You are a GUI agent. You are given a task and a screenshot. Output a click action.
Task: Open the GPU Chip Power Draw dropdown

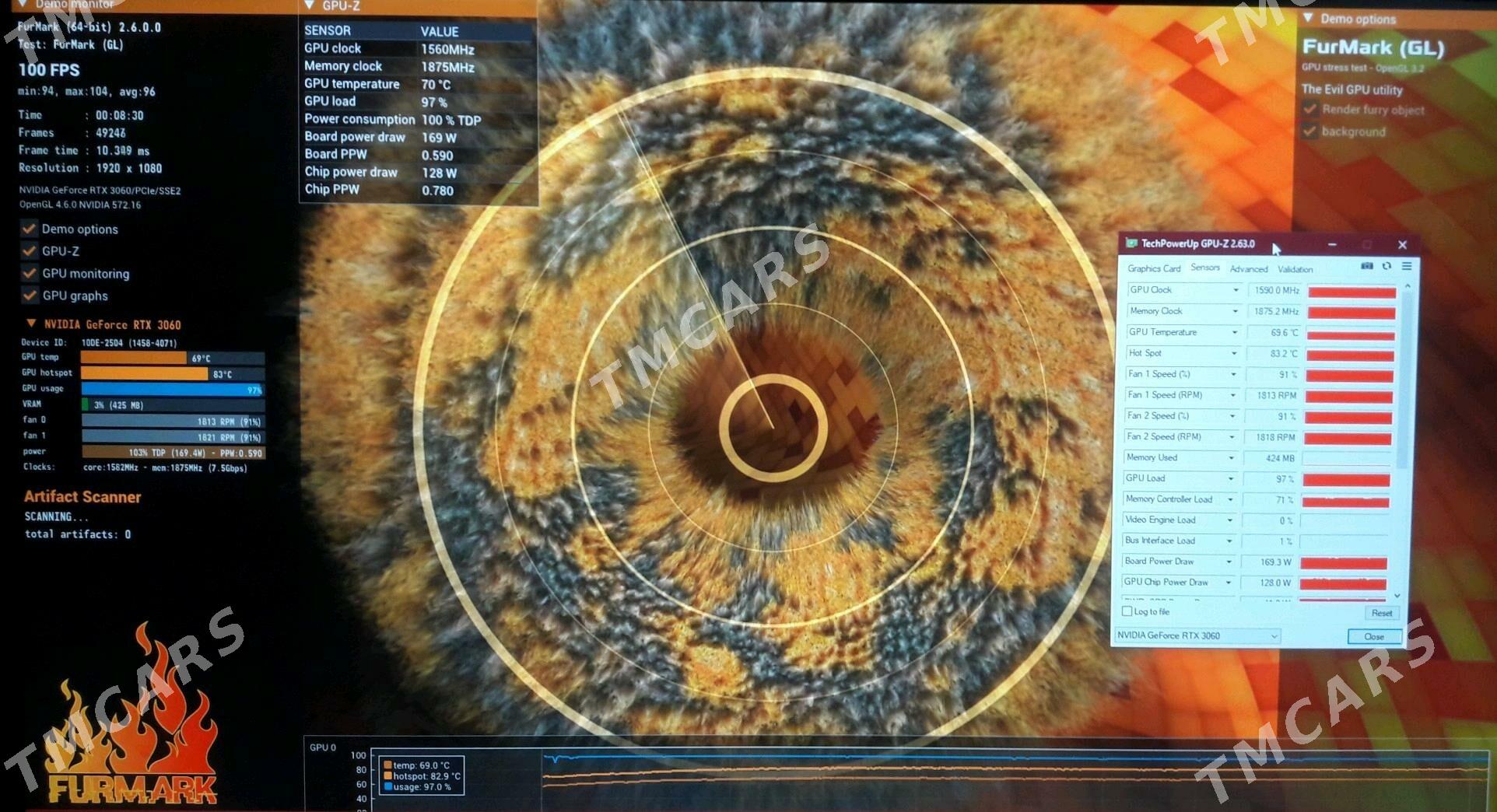[x=1229, y=582]
